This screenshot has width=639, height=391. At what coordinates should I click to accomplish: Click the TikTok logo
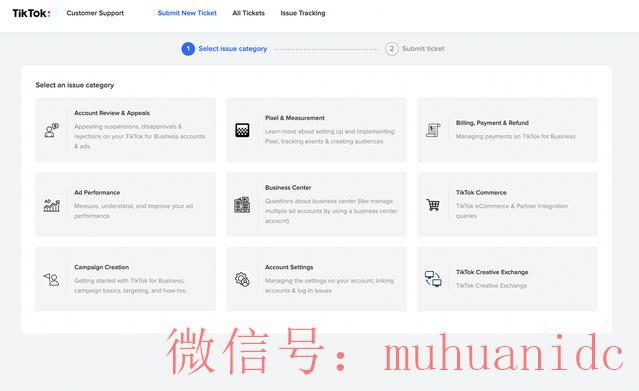point(31,13)
